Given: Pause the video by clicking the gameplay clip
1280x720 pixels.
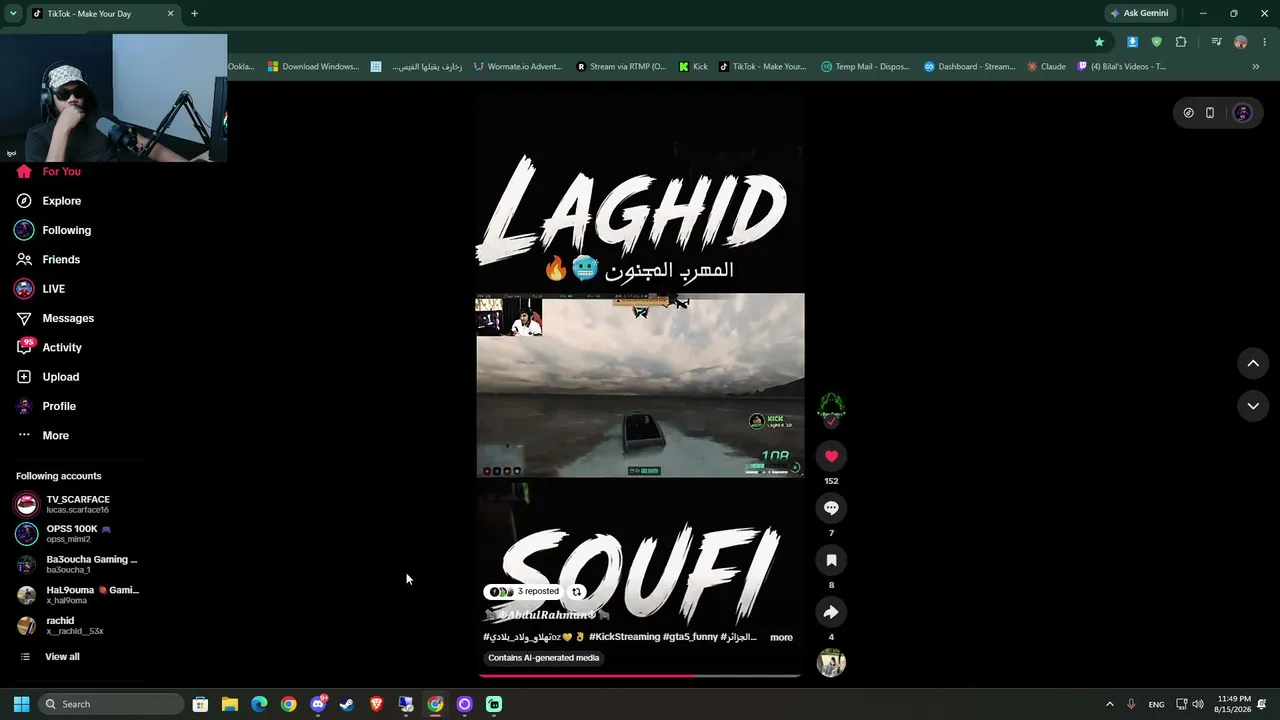Looking at the screenshot, I should (640, 385).
